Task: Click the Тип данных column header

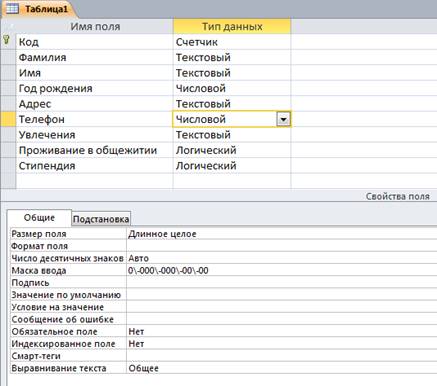Action: coord(232,26)
